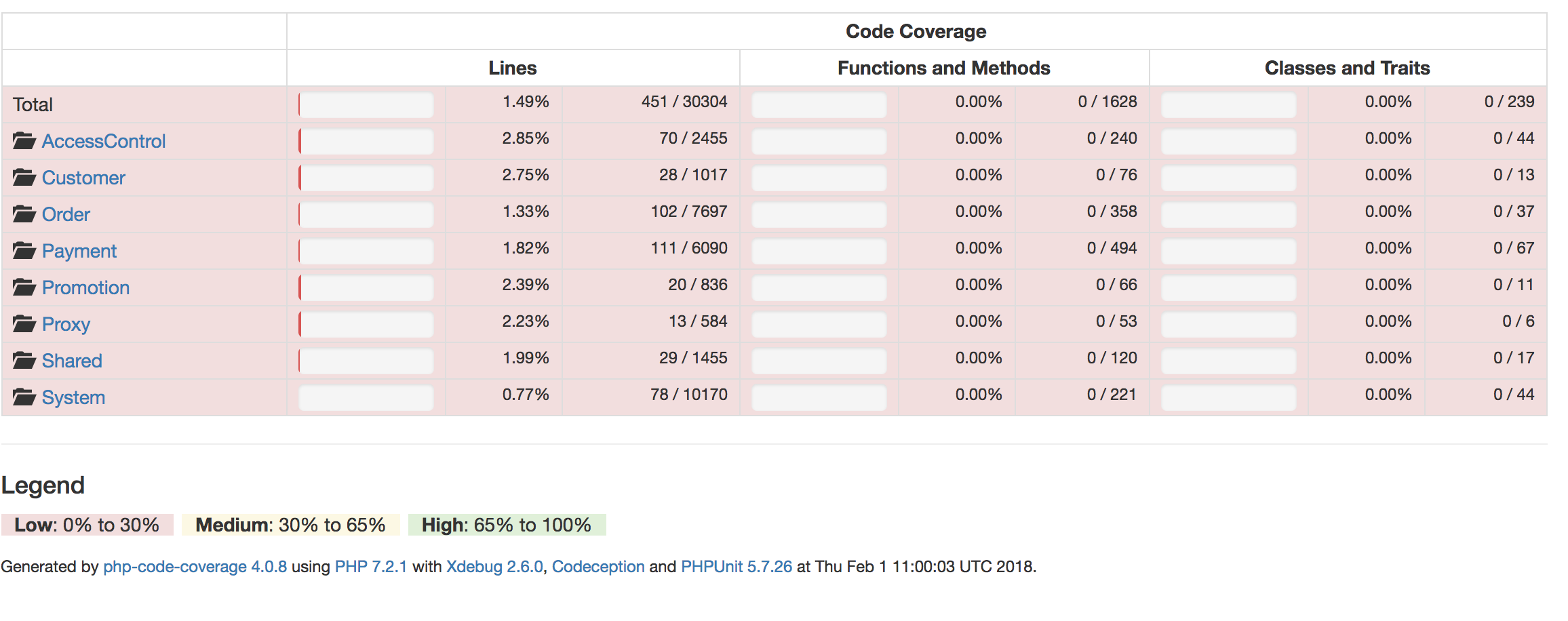Follow the Codeception link
Viewport: 1568px width, 621px height.
[598, 567]
